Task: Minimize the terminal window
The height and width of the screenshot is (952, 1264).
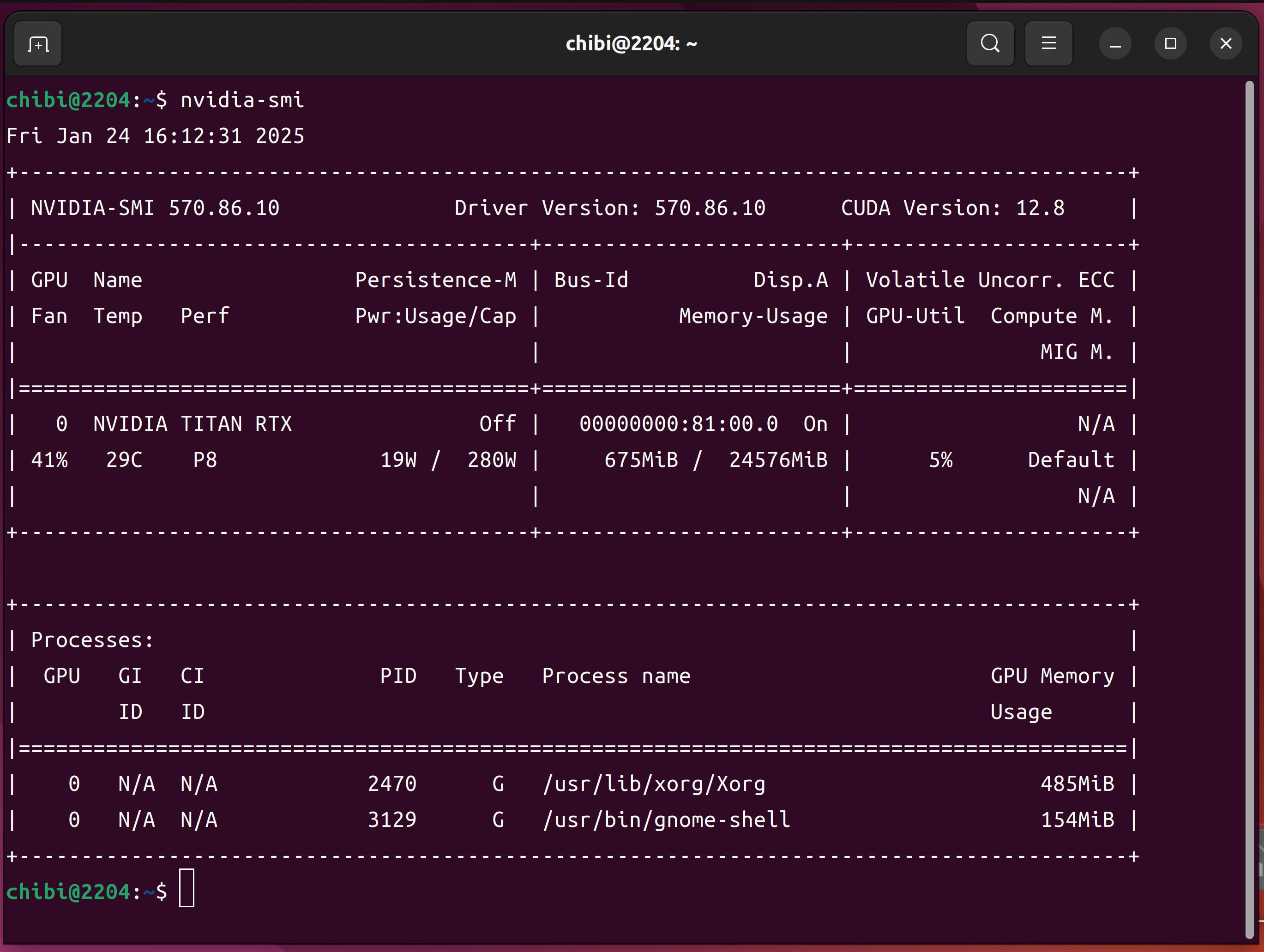Action: click(x=1114, y=44)
